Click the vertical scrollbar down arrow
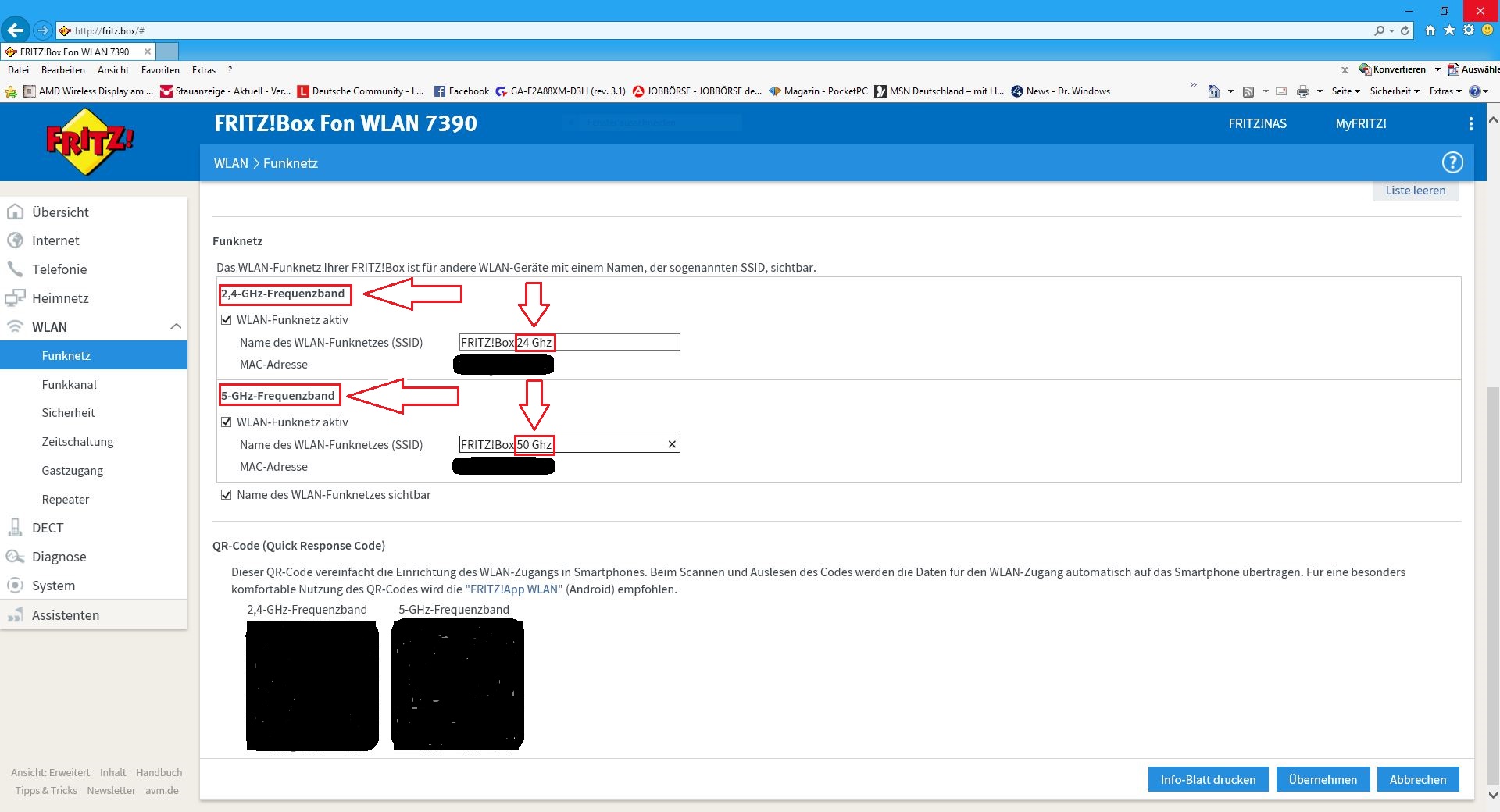Image resolution: width=1500 pixels, height=812 pixels. pos(1492,796)
